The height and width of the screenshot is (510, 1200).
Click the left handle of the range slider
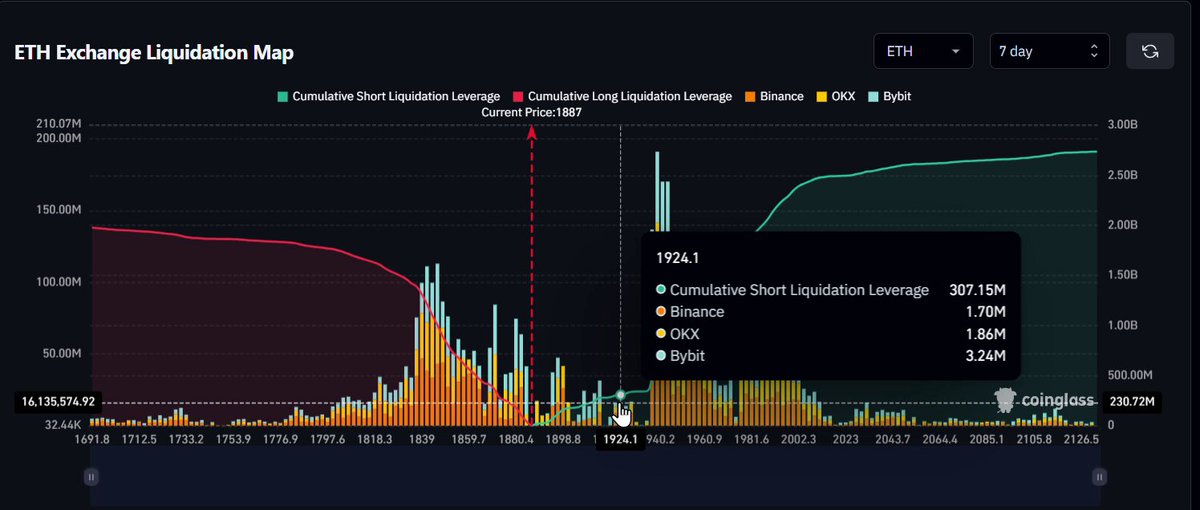[x=92, y=477]
